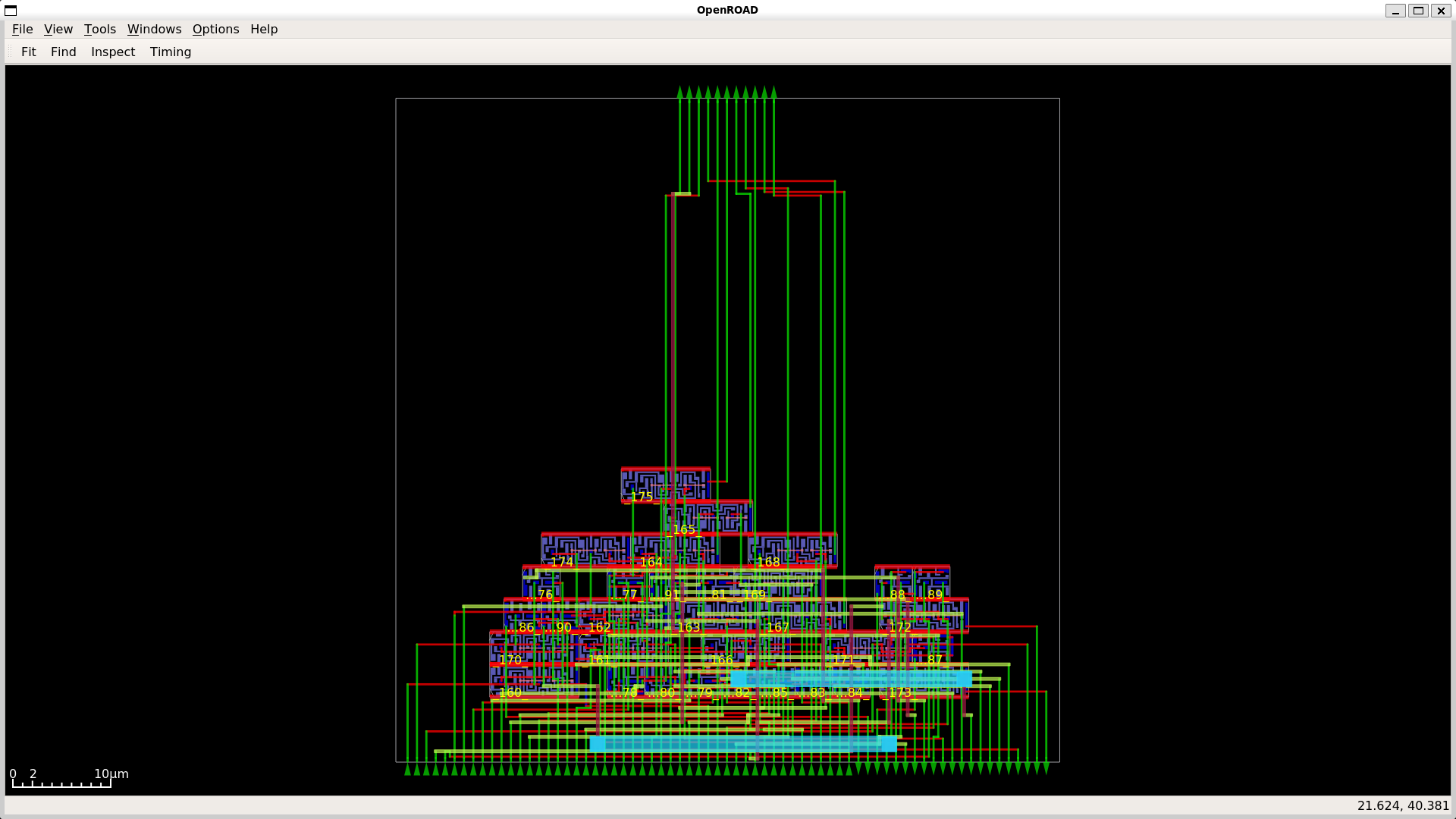
Task: Click the Fit toolbar button
Action: [x=29, y=52]
